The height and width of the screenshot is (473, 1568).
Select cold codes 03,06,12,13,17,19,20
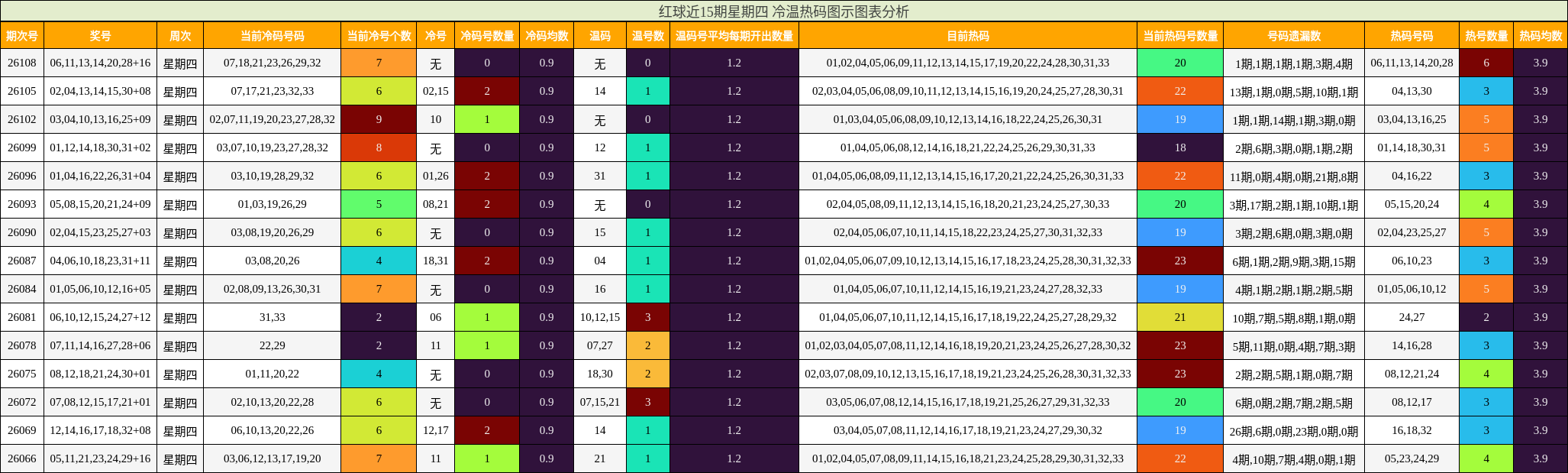coord(273,458)
